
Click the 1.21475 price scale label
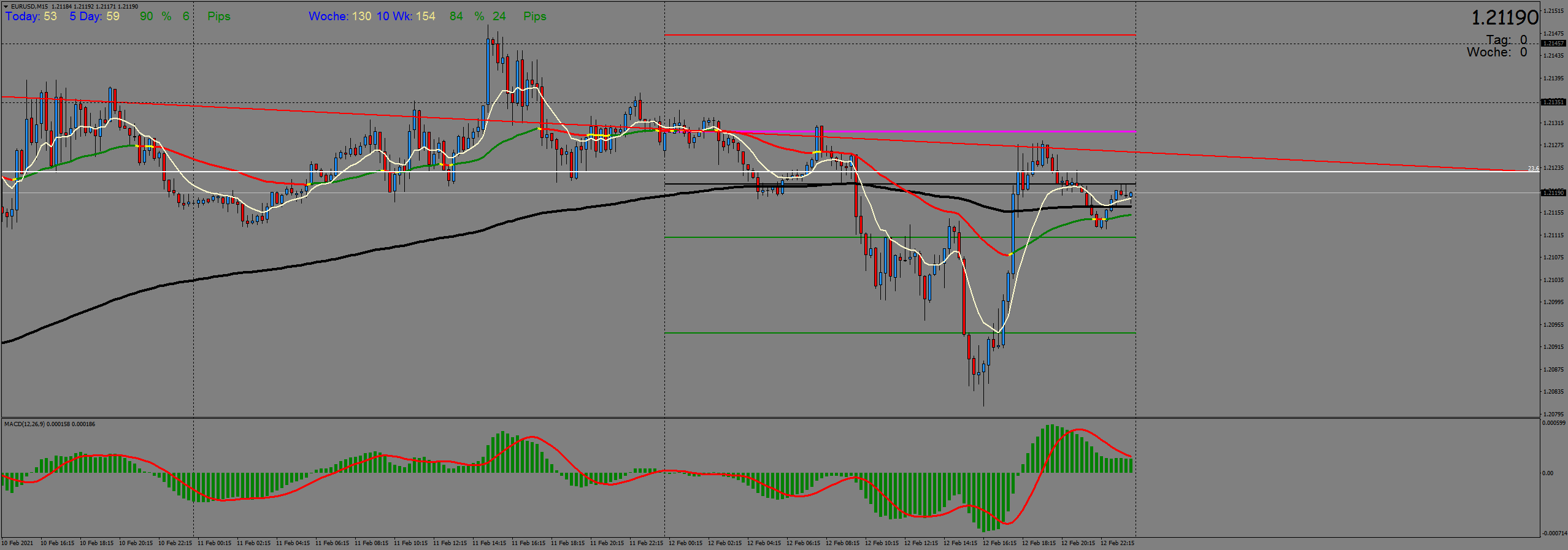point(1554,34)
